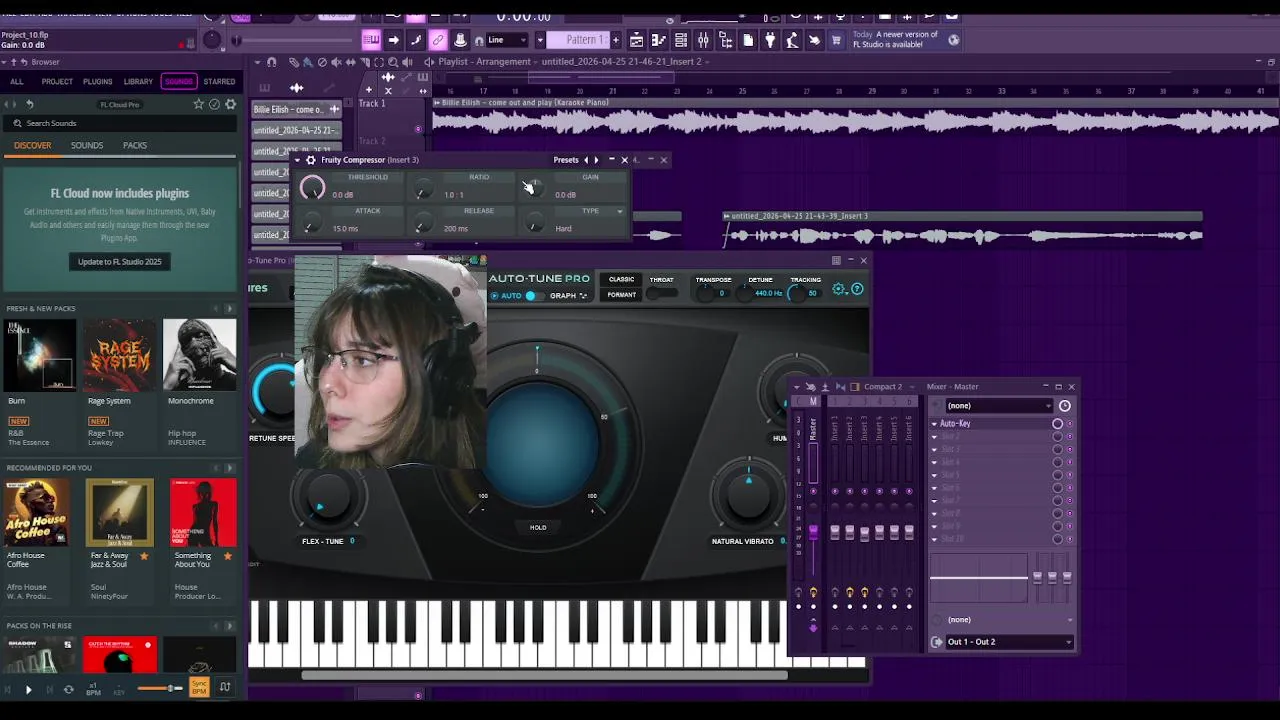Select the playlist zoom magnifier tool
1280x720 pixels.
coord(393,62)
